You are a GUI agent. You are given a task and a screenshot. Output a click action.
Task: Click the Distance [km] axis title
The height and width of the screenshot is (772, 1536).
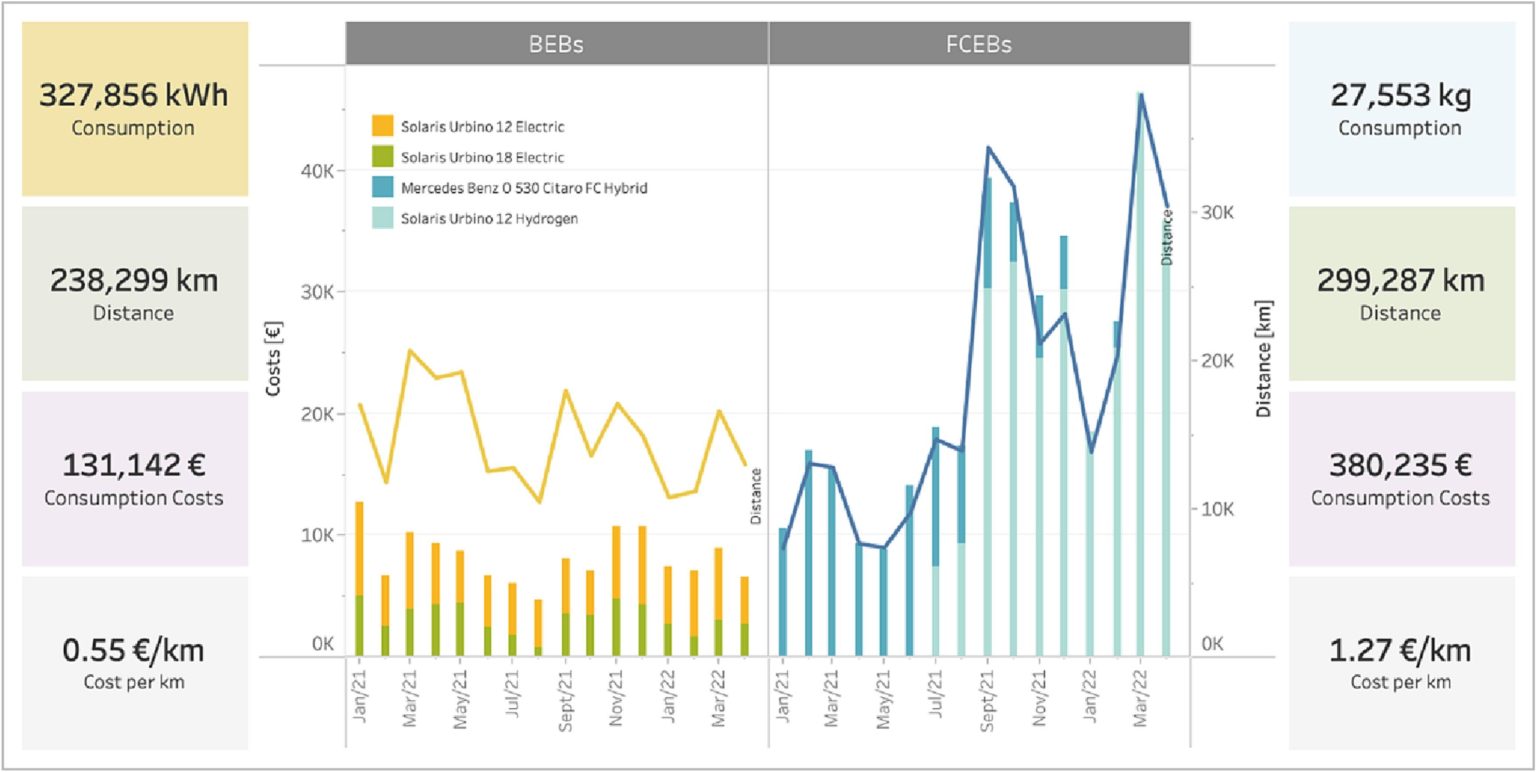1264,358
